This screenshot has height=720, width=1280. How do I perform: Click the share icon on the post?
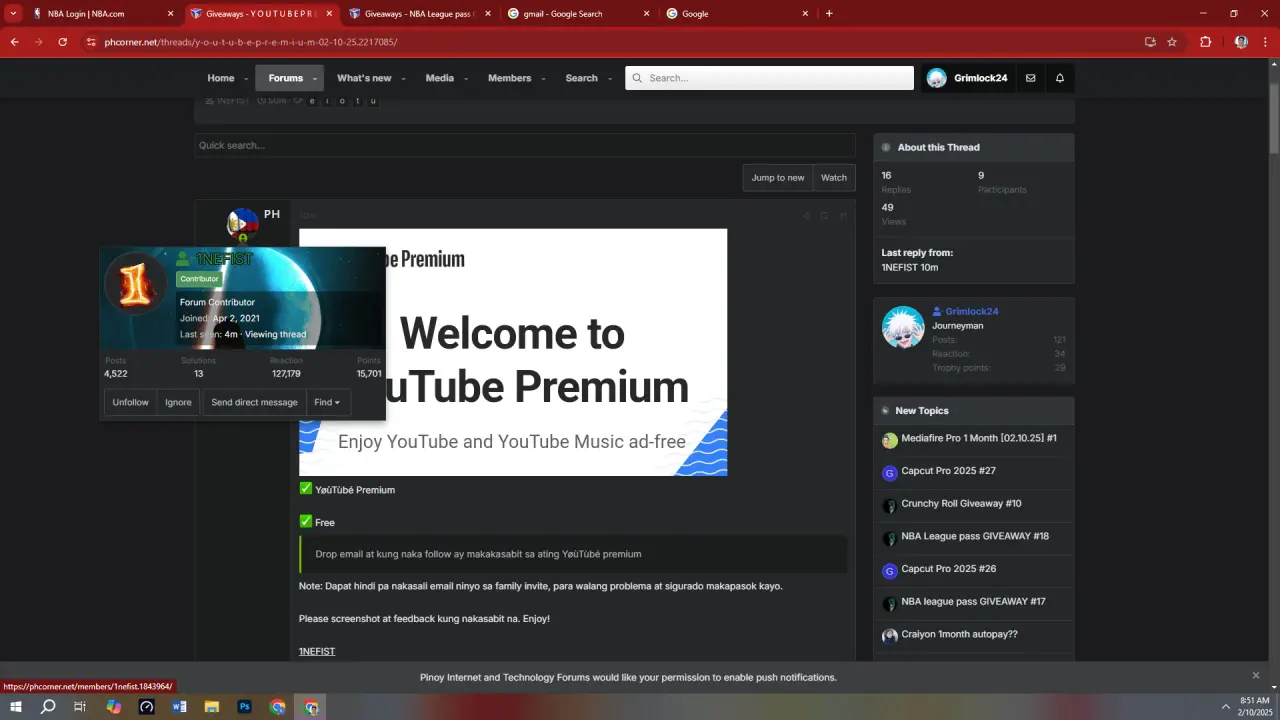pos(806,215)
